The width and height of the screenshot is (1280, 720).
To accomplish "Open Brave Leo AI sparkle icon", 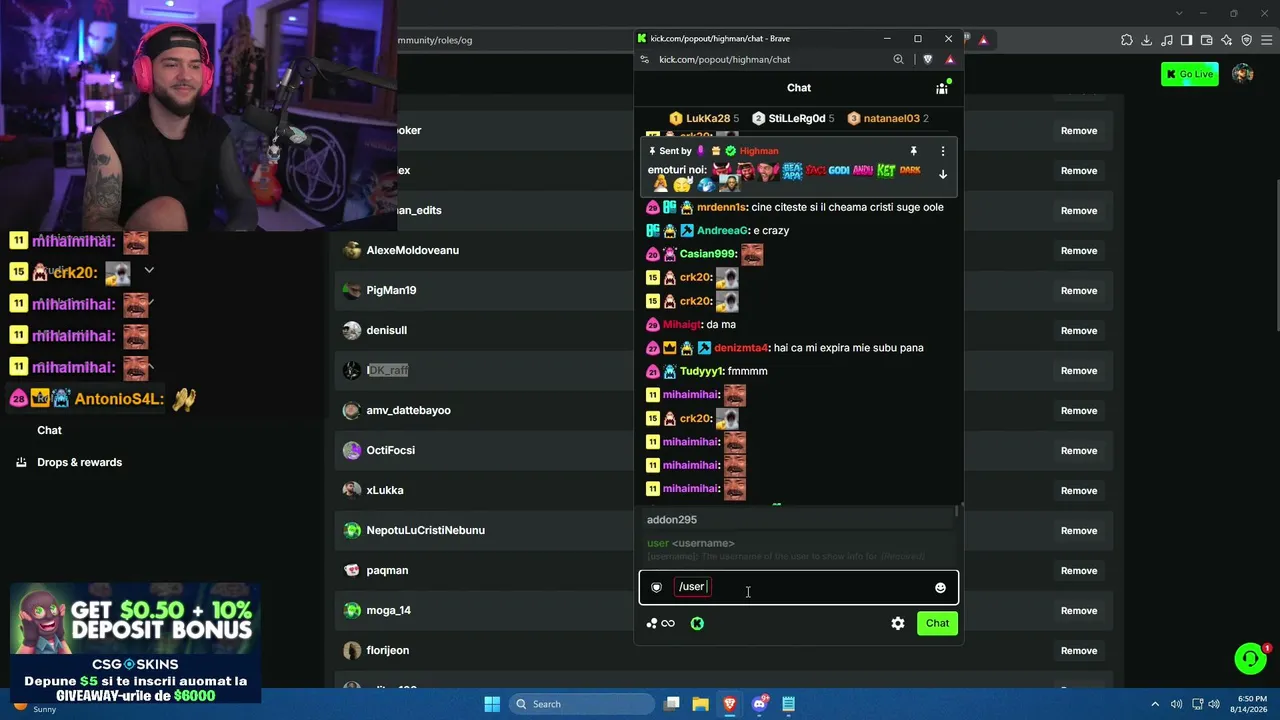I will tap(1227, 40).
